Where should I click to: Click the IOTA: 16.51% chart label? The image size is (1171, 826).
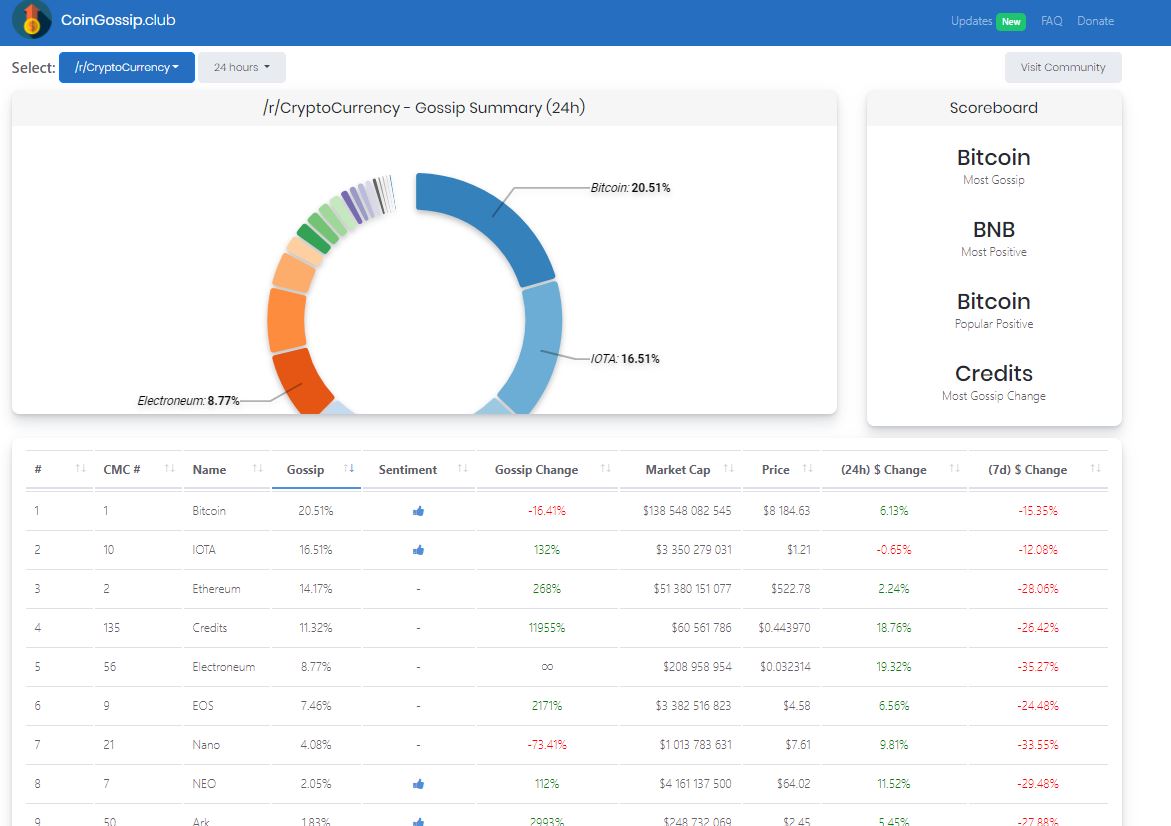pyautogui.click(x=625, y=358)
